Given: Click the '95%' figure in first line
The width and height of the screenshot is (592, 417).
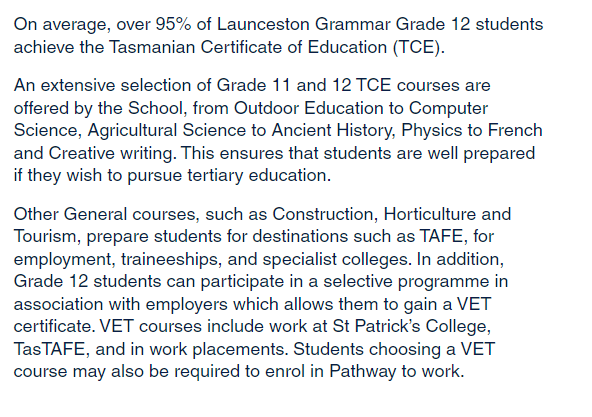Looking at the screenshot, I should [x=173, y=24].
